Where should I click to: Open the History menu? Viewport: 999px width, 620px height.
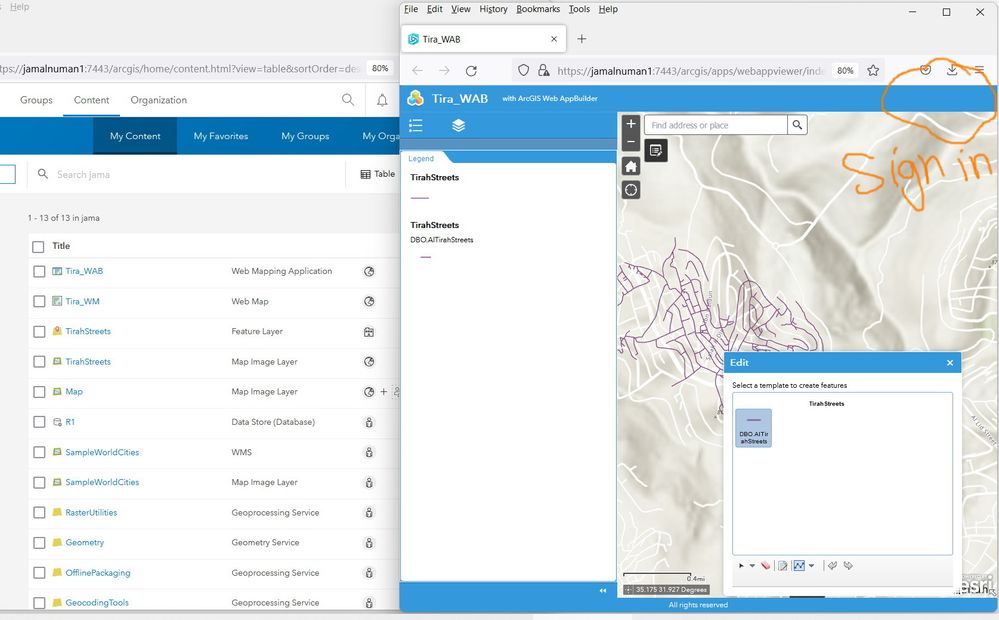493,9
